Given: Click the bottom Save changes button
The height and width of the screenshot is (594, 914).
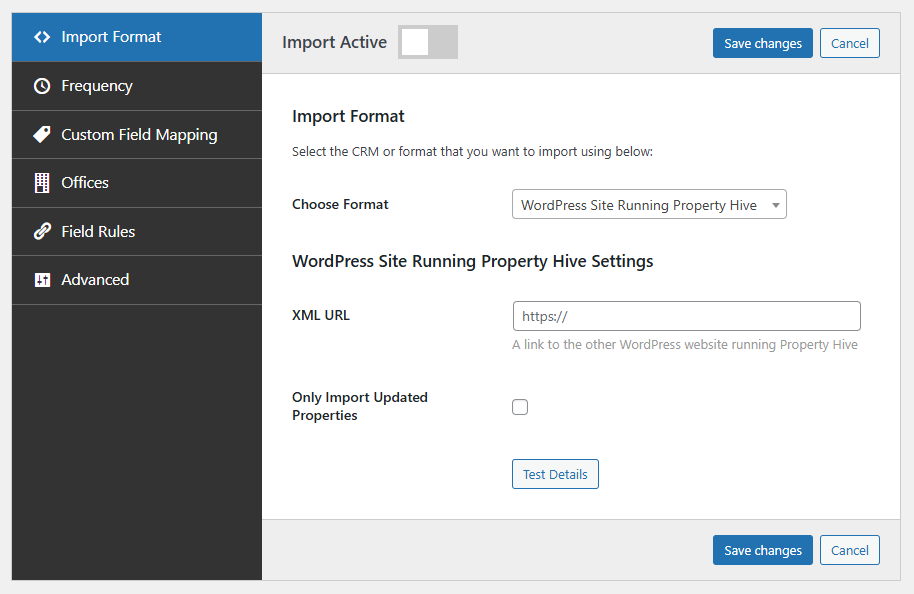Looking at the screenshot, I should [762, 550].
